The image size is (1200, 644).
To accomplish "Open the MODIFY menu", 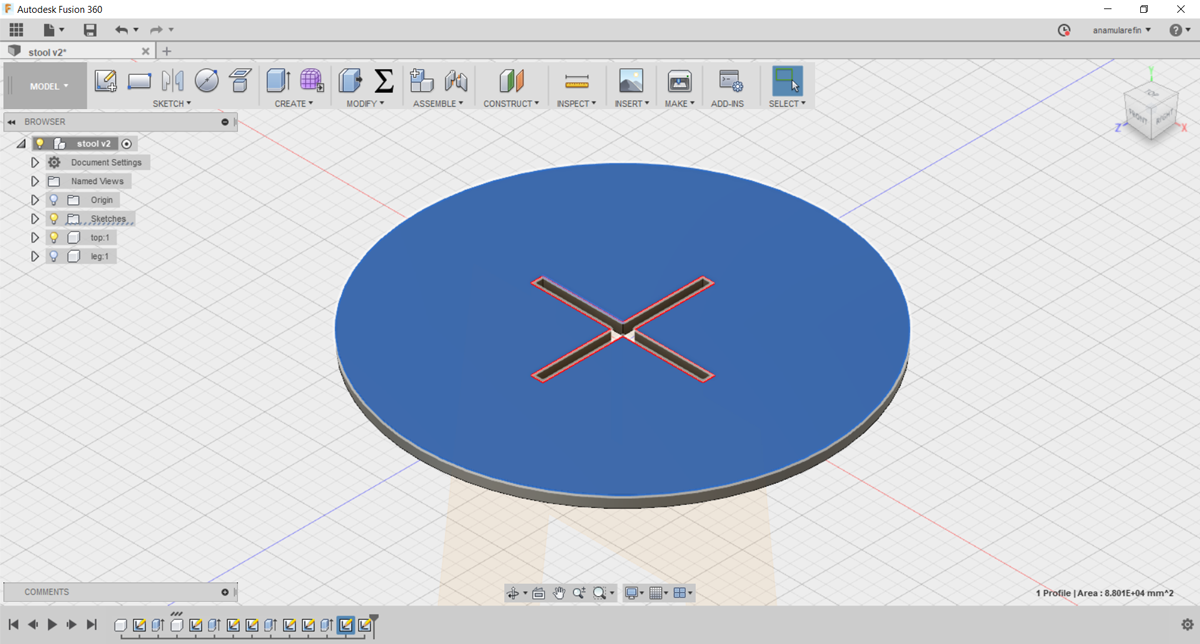I will point(366,104).
